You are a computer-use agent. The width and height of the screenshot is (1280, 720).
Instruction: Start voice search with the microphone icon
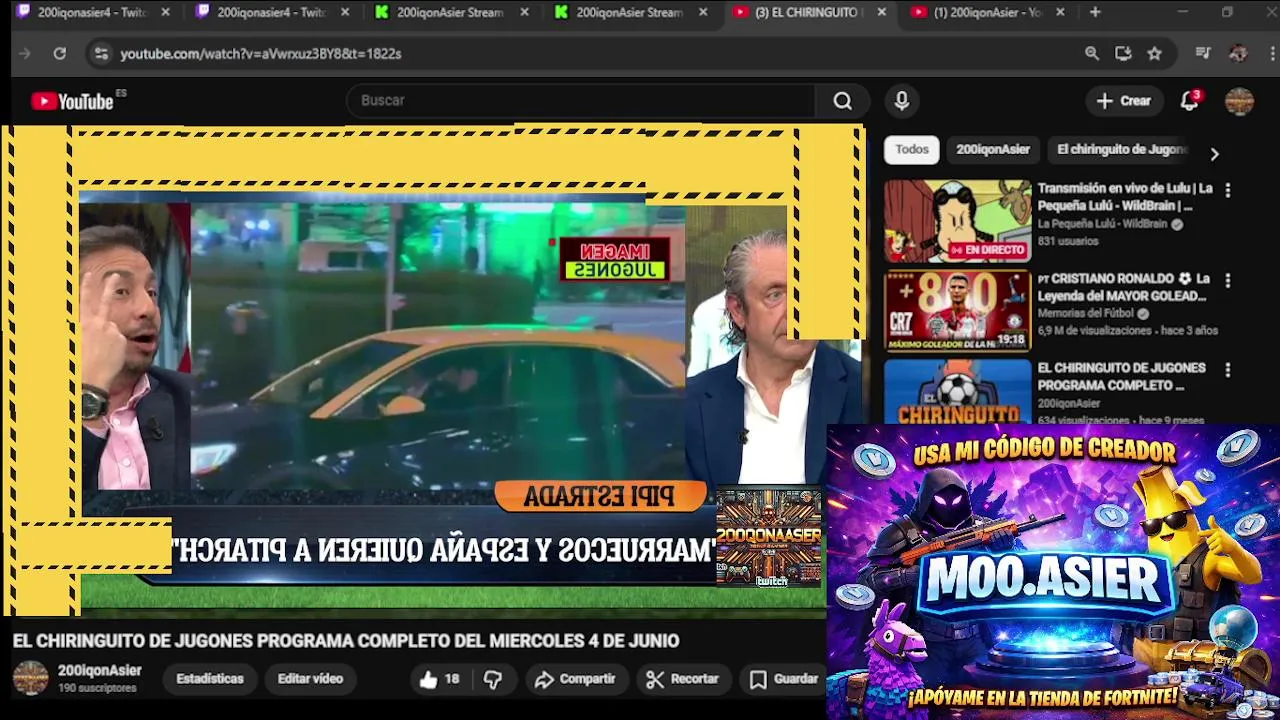(x=901, y=101)
